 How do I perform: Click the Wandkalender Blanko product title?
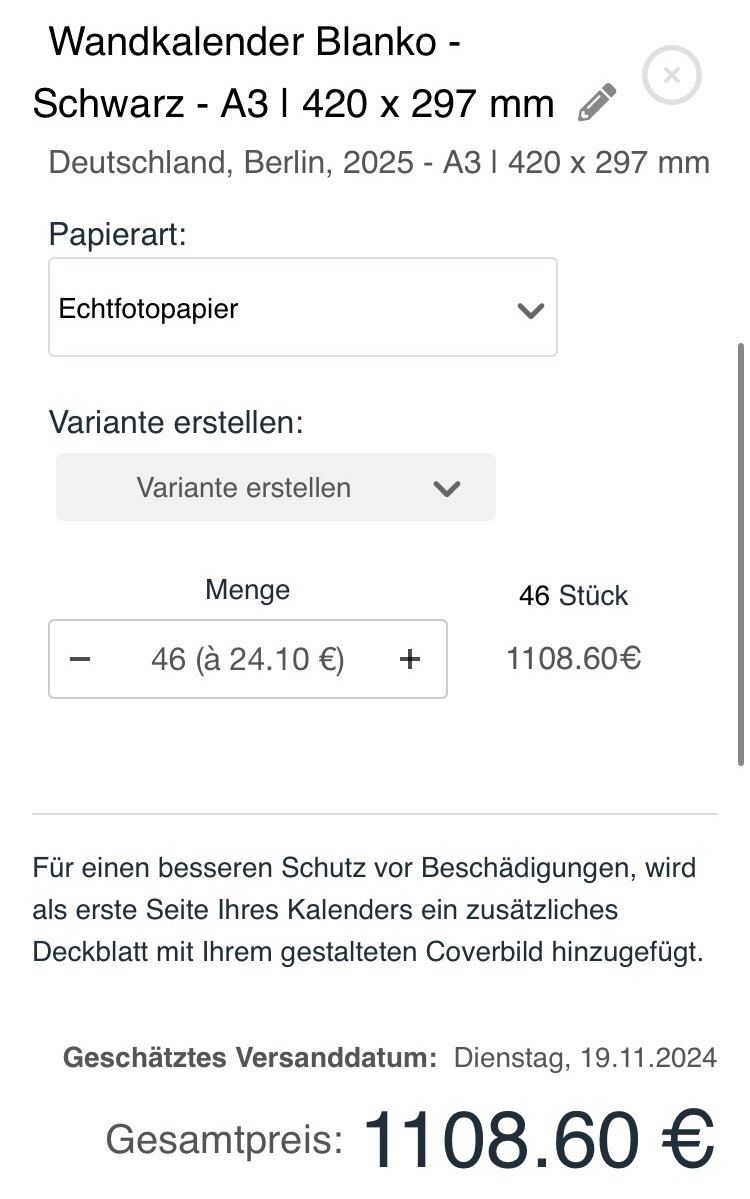point(294,72)
